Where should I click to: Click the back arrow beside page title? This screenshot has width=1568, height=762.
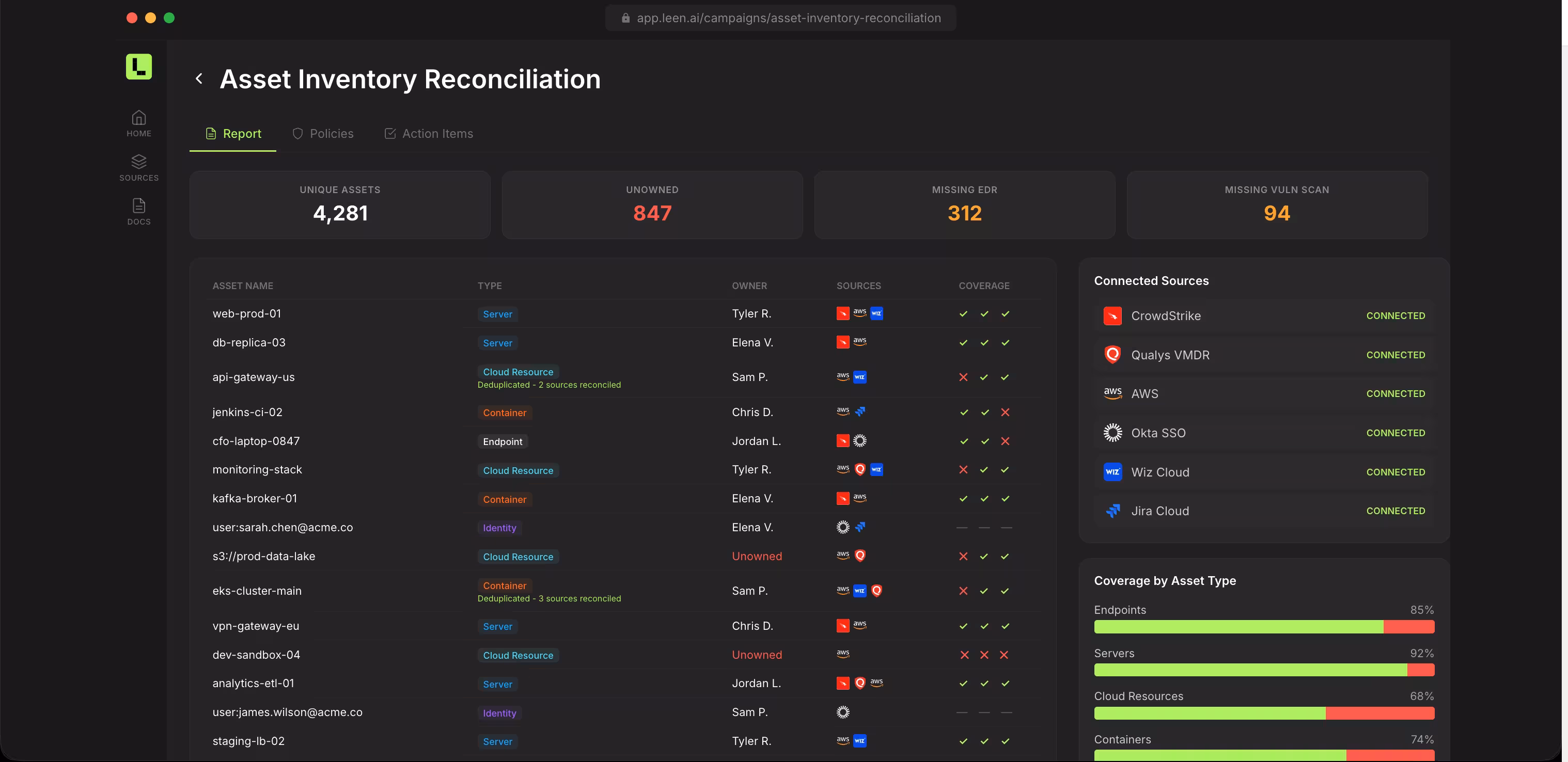(x=199, y=78)
